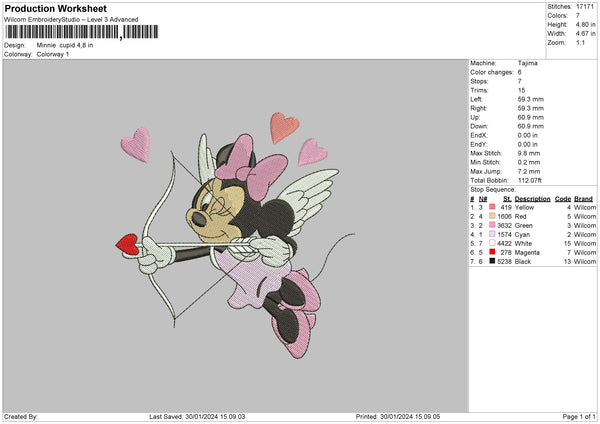Viewport: 600px width, 424px height.
Task: Select the Stitches value 17171
Action: pyautogui.click(x=585, y=7)
